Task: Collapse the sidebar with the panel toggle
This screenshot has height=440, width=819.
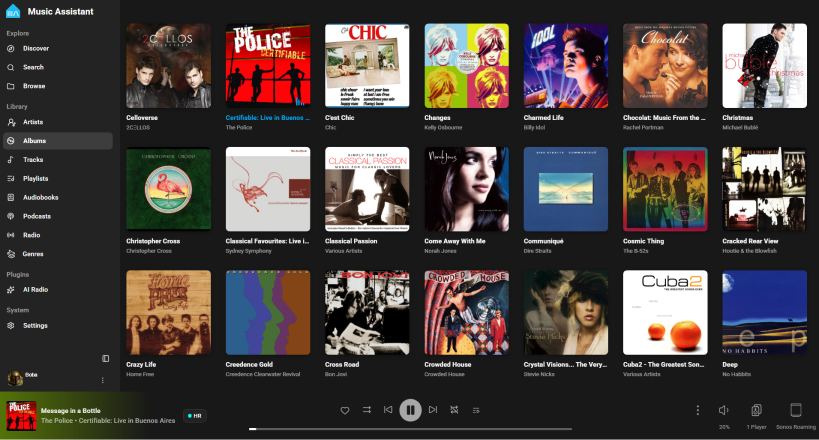Action: coord(106,358)
